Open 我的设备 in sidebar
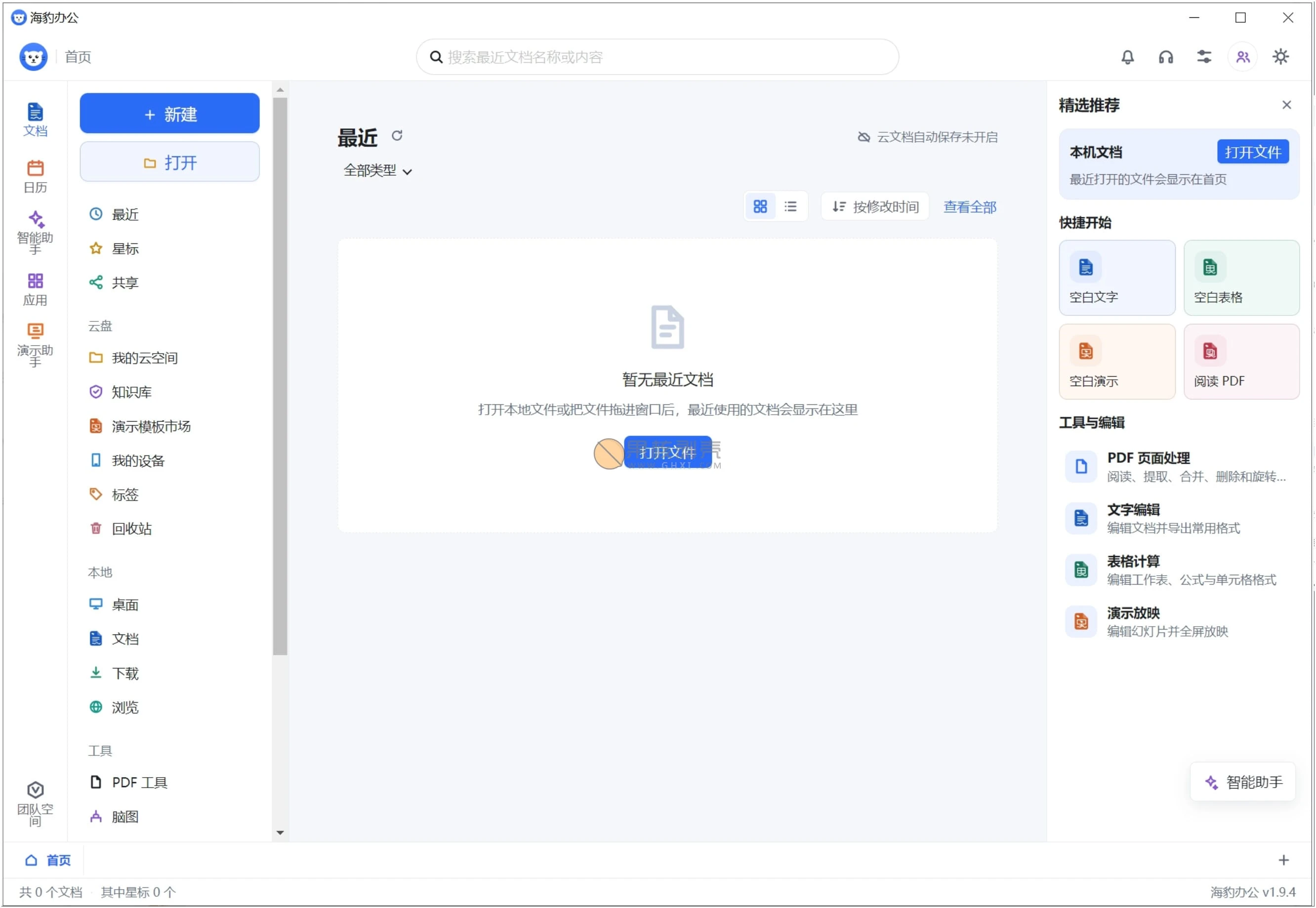Screen dimensions: 1316x908 tap(169, 460)
